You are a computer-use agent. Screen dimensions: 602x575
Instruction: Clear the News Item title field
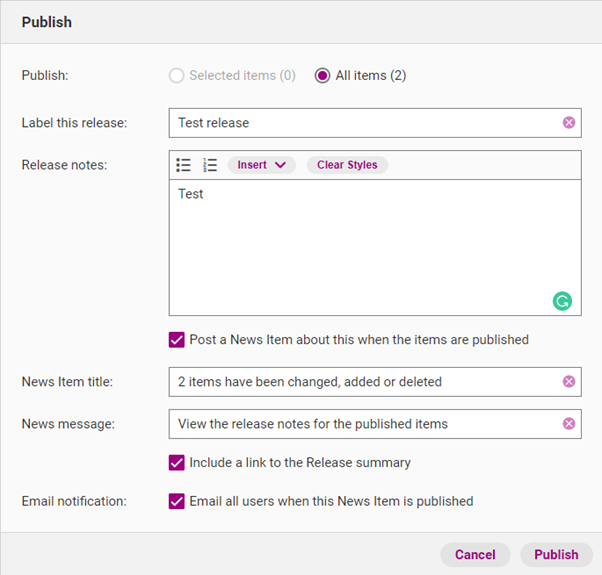click(569, 381)
